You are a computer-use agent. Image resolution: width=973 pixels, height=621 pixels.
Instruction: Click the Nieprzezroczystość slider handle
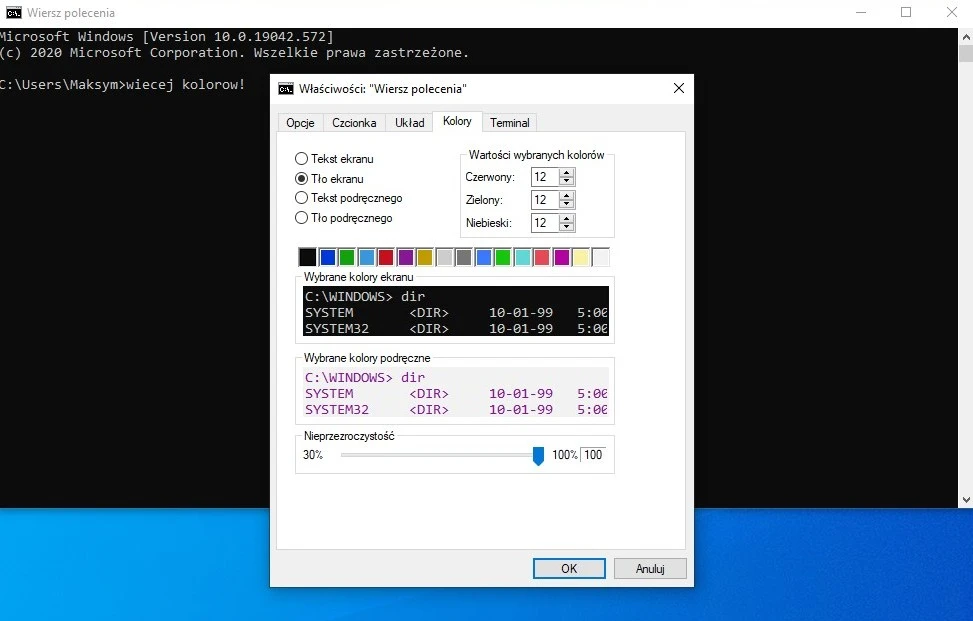(x=538, y=456)
